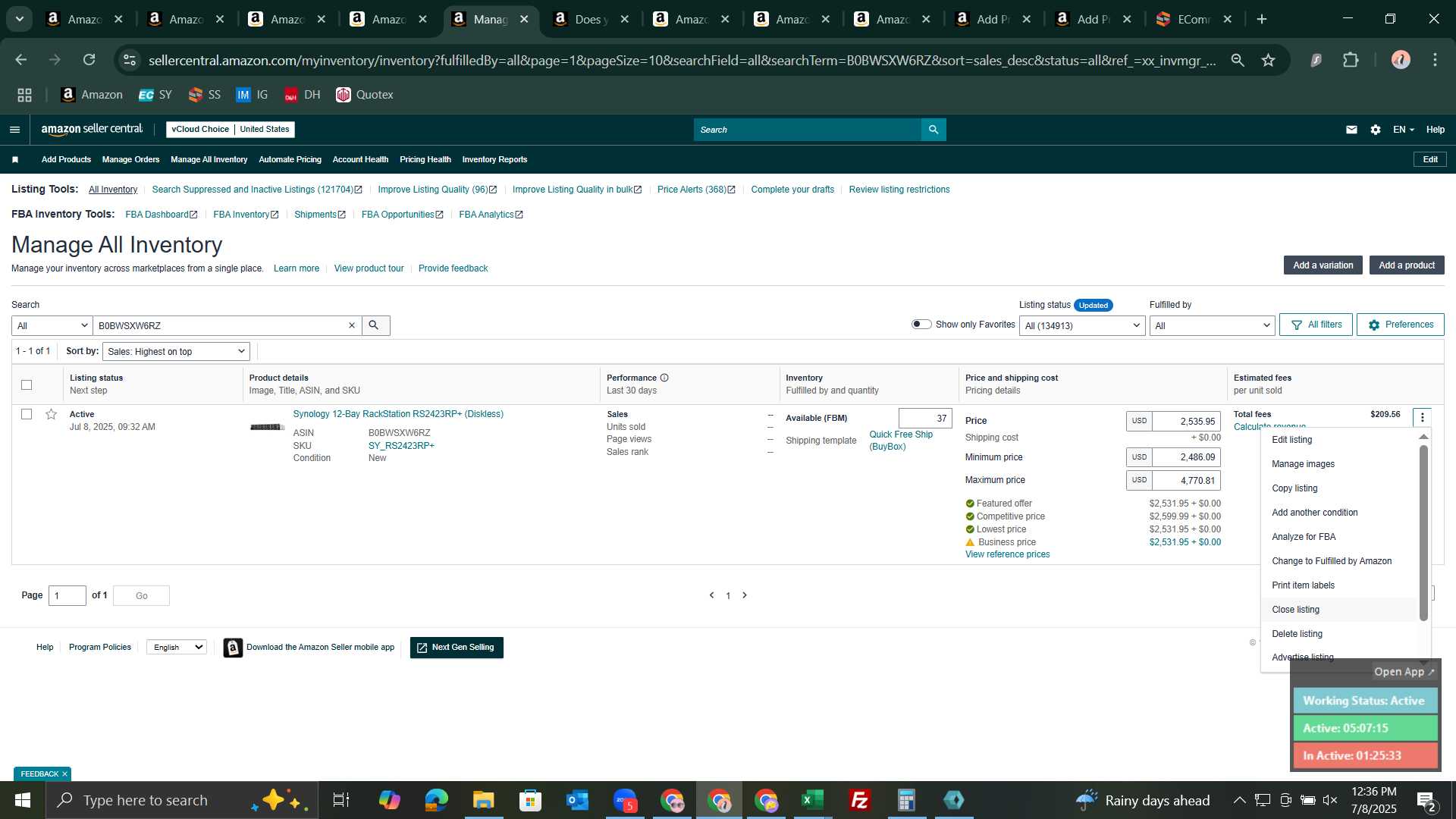
Task: Open browser zoom magnifier icon in address bar
Action: coord(1238,60)
